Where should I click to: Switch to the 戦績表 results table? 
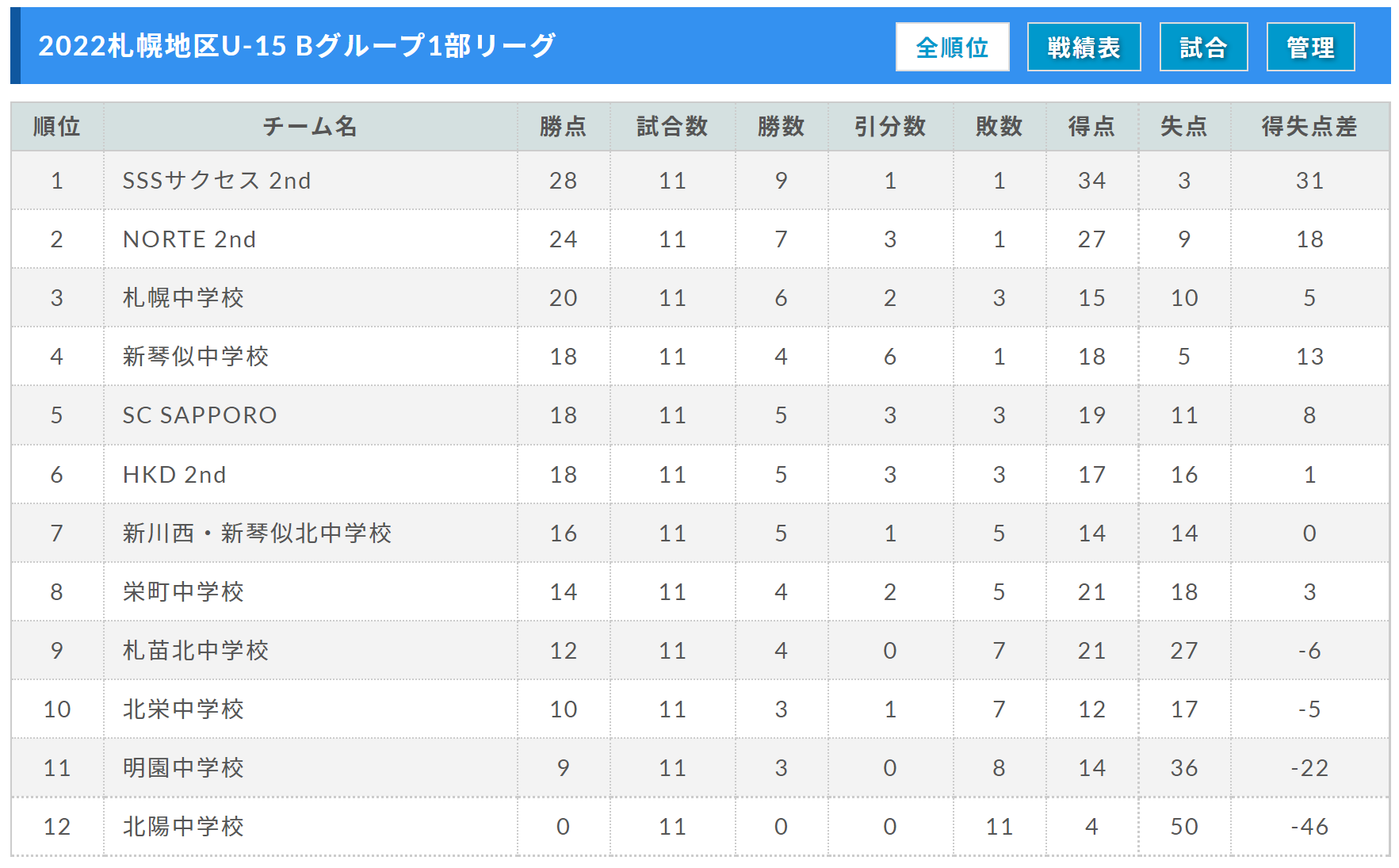1084,48
